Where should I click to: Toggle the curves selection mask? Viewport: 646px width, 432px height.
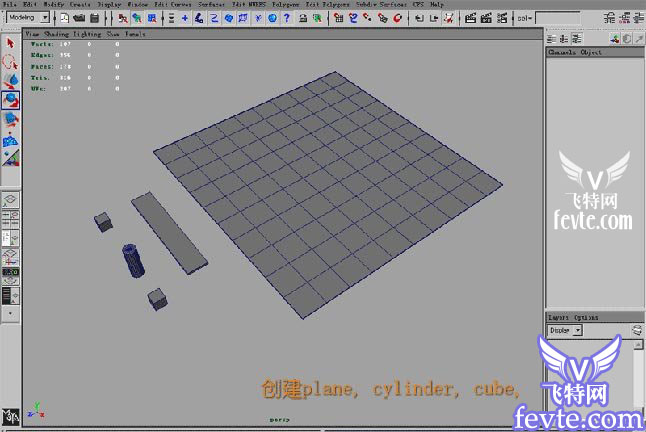click(214, 18)
